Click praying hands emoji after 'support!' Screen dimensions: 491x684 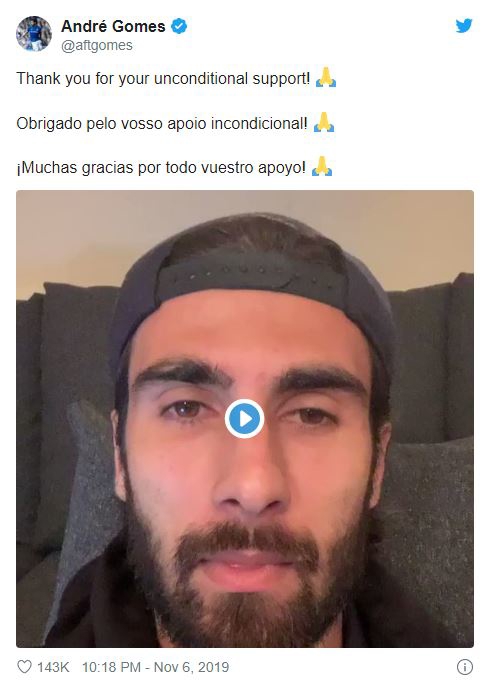click(326, 79)
